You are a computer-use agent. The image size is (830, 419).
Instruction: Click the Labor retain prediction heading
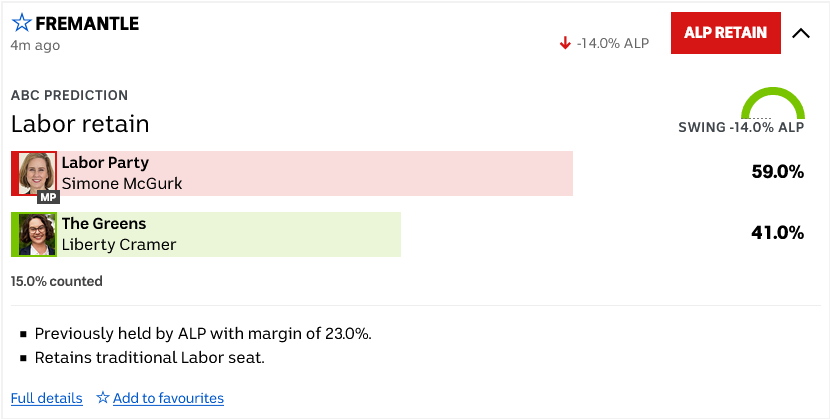(80, 124)
